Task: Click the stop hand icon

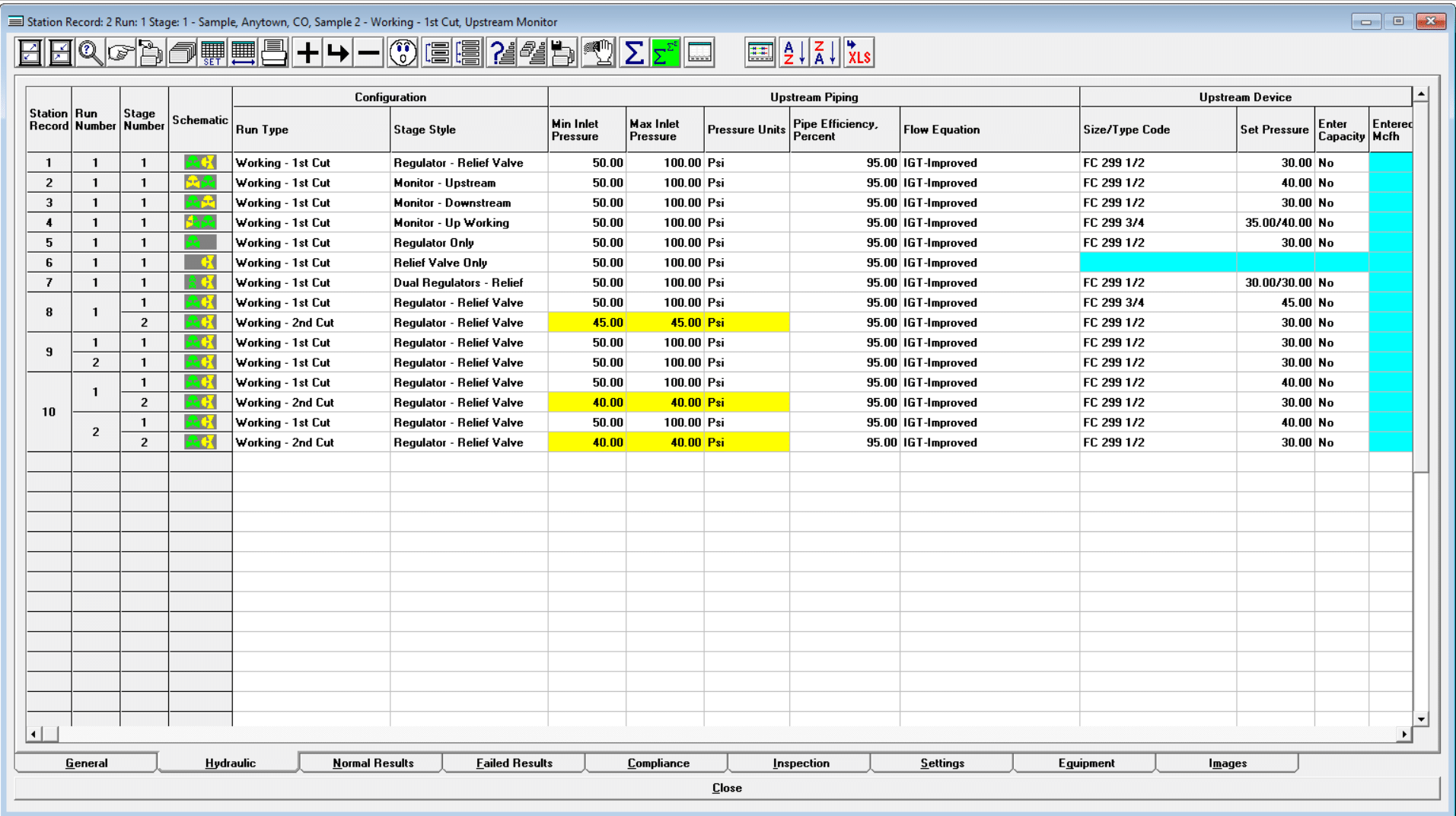Action: coord(599,53)
